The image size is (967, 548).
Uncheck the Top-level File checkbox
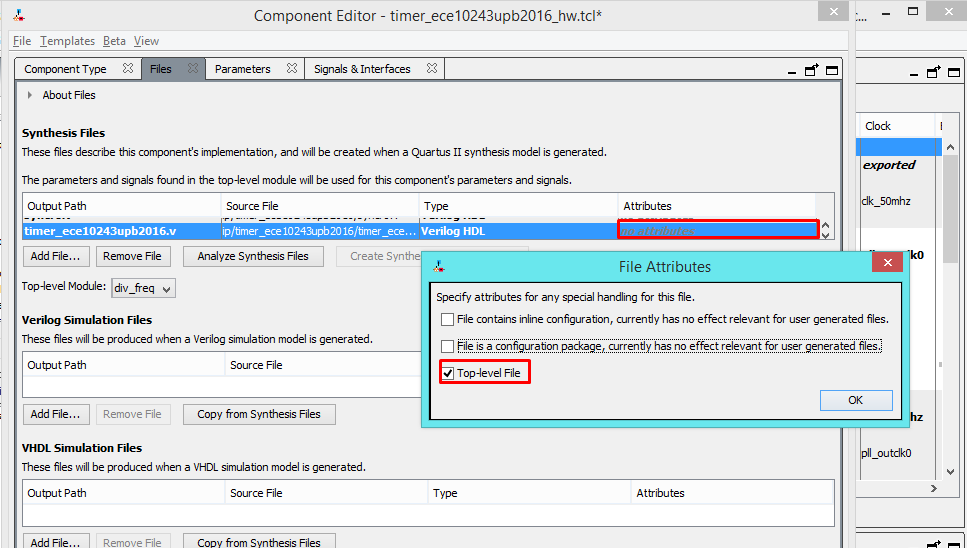coord(448,373)
